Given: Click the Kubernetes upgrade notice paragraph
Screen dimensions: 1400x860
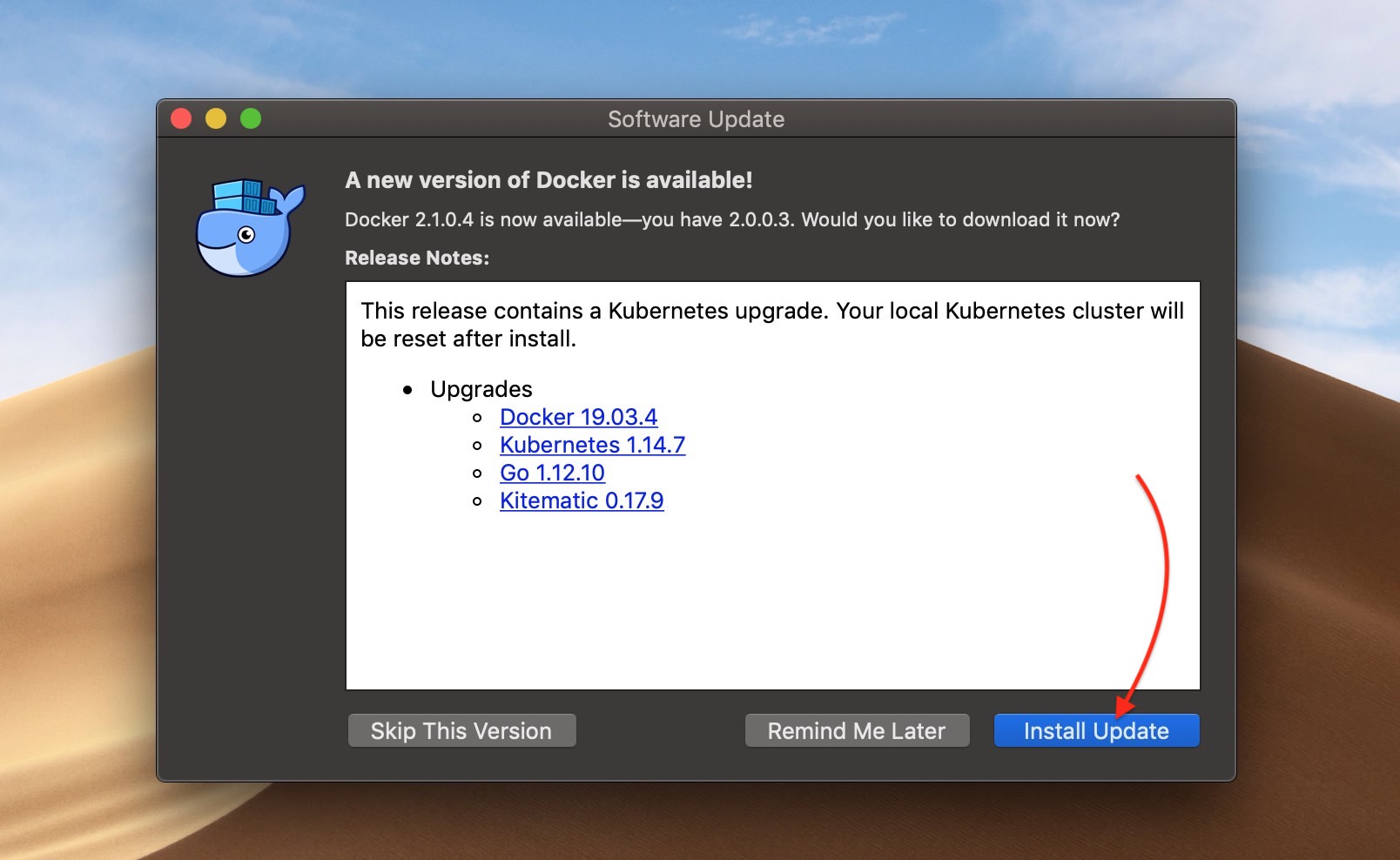Looking at the screenshot, I should [x=772, y=325].
